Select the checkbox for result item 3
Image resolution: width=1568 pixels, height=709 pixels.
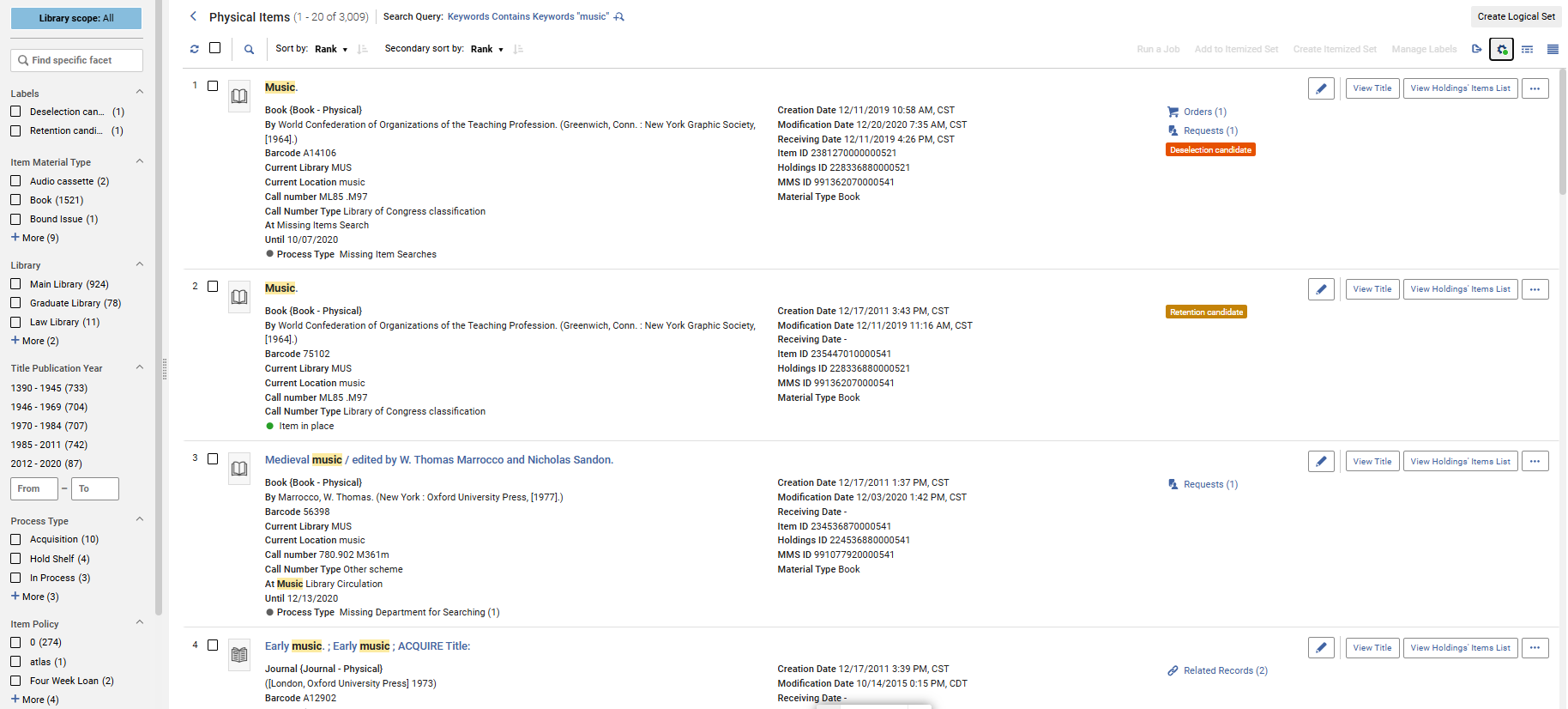coord(213,459)
